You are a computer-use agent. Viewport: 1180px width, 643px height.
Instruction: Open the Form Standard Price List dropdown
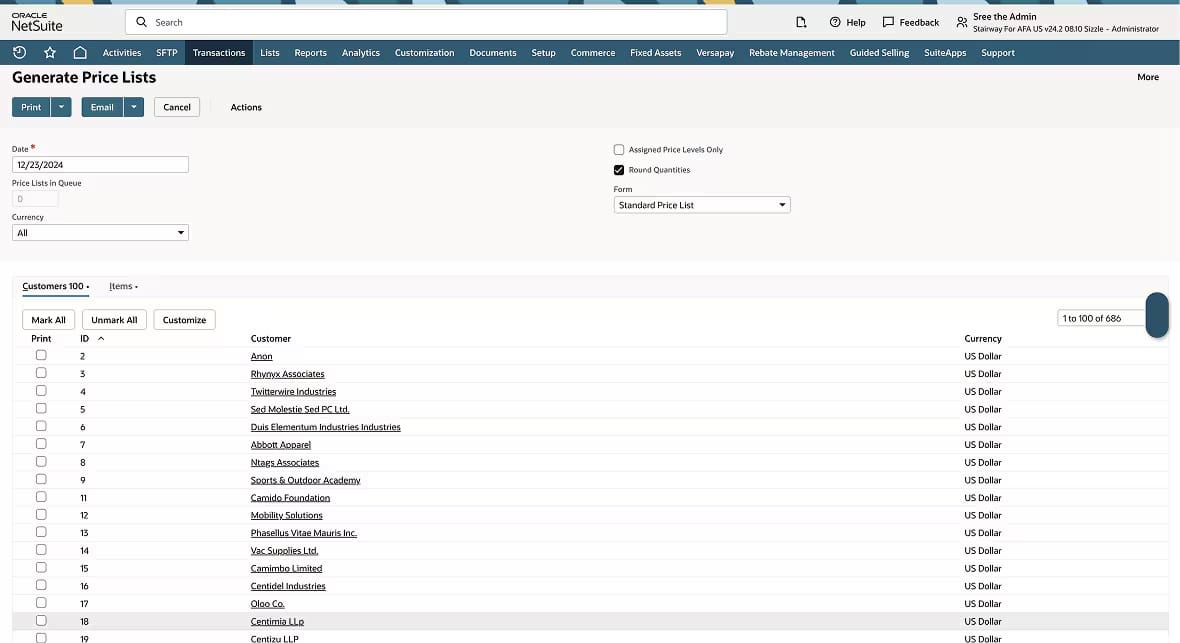(x=701, y=205)
